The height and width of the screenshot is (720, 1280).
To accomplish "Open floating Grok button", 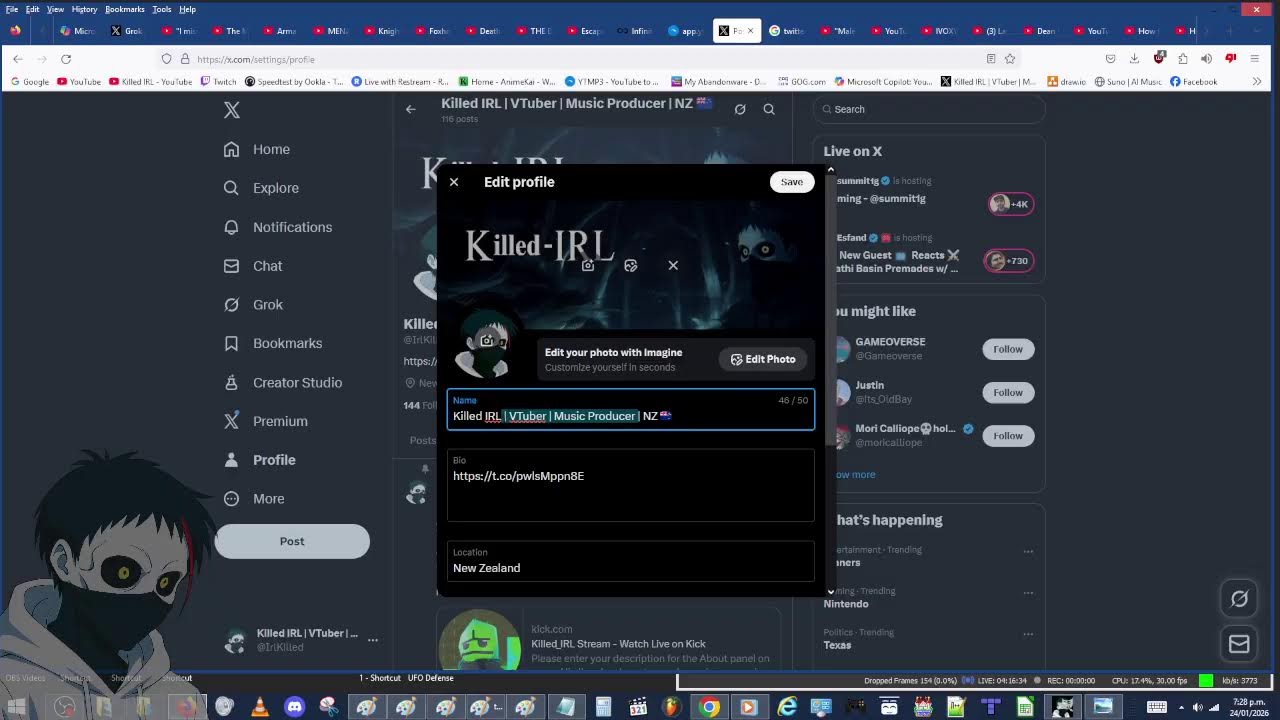I will click(1239, 599).
